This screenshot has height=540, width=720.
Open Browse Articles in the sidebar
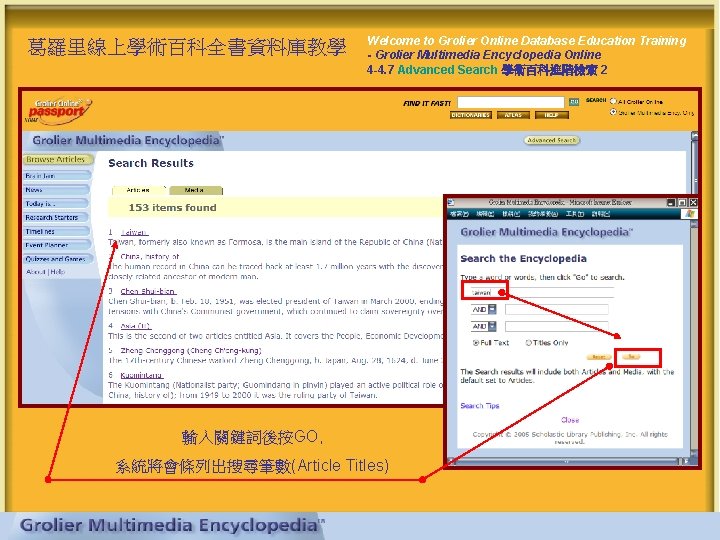click(56, 159)
